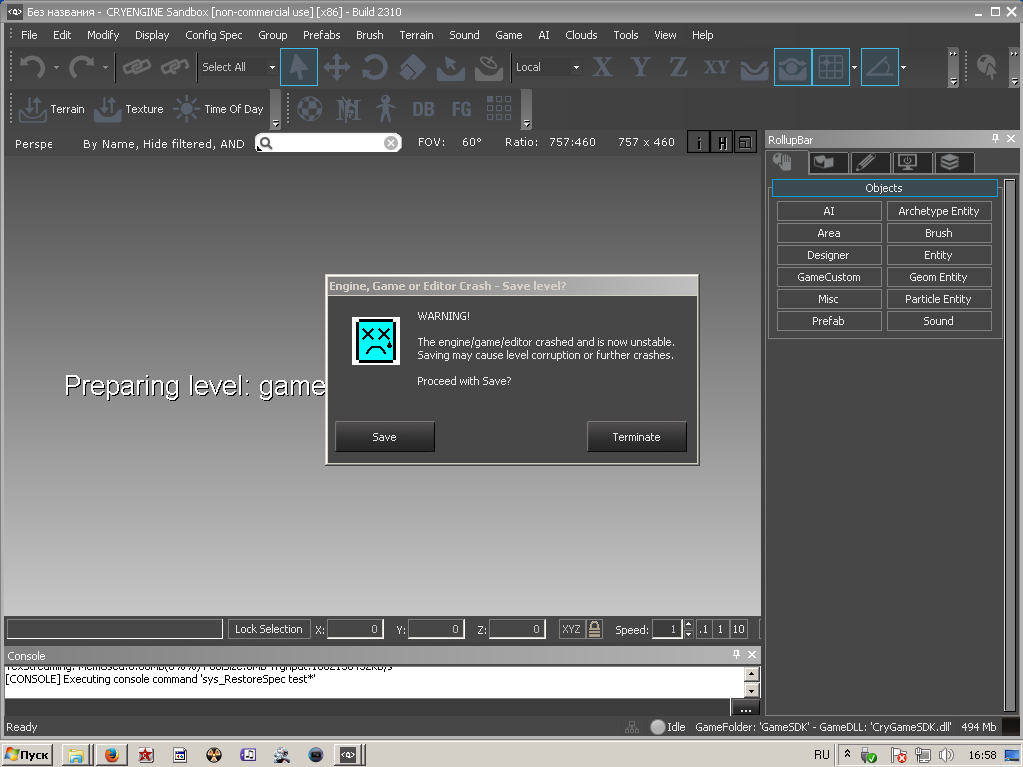Toggle the Select object arrow tool
The image size is (1023, 767).
pyautogui.click(x=299, y=67)
